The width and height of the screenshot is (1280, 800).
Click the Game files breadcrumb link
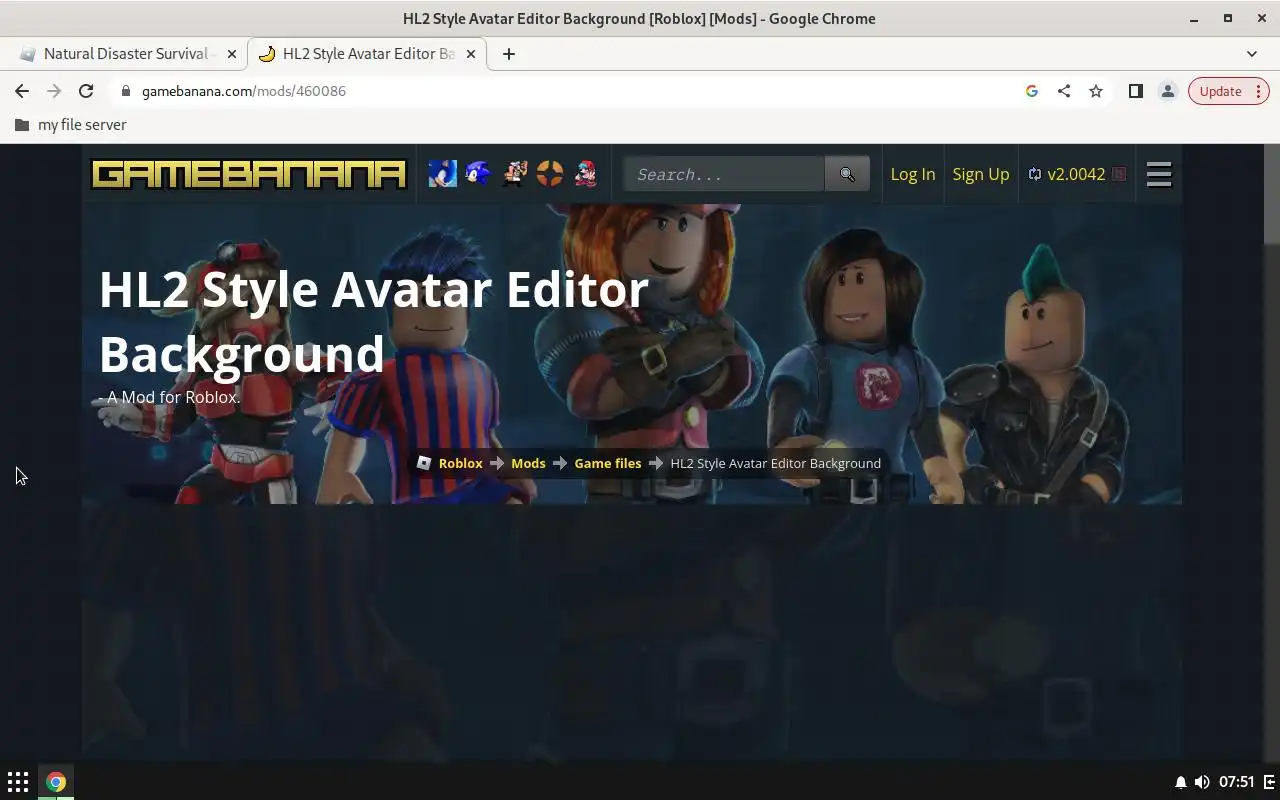point(608,463)
